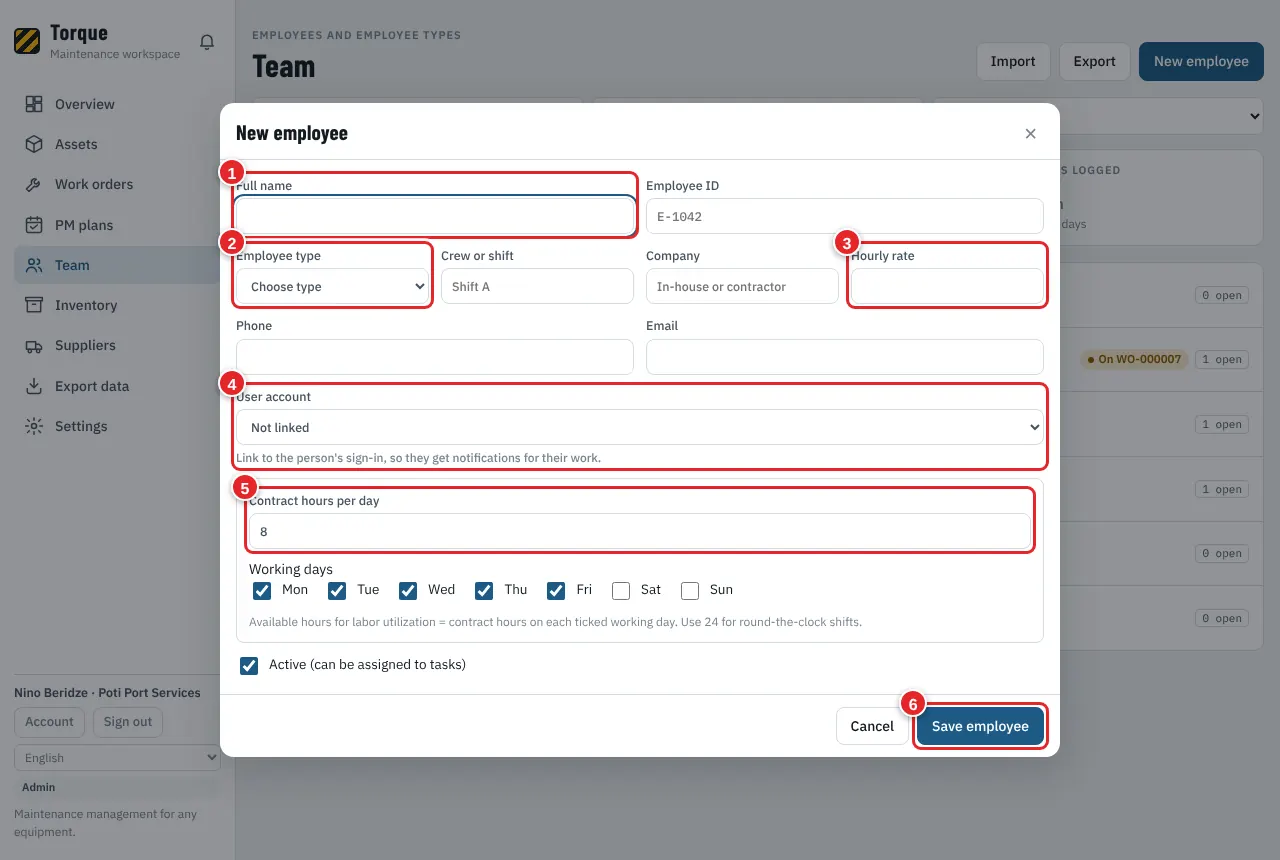The height and width of the screenshot is (860, 1280).
Task: Click into the Hourly rate field
Action: pos(947,286)
